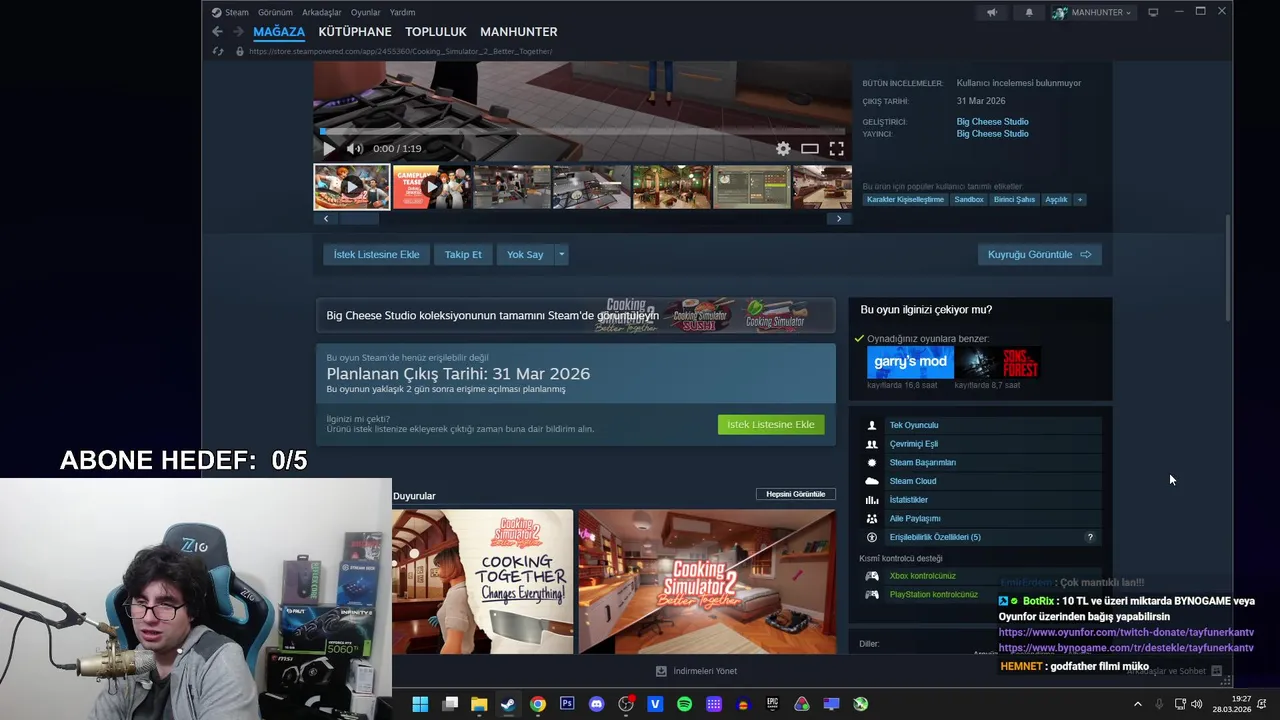The width and height of the screenshot is (1280, 720).
Task: Click İstek Listesine Ekle top button
Action: 376,254
